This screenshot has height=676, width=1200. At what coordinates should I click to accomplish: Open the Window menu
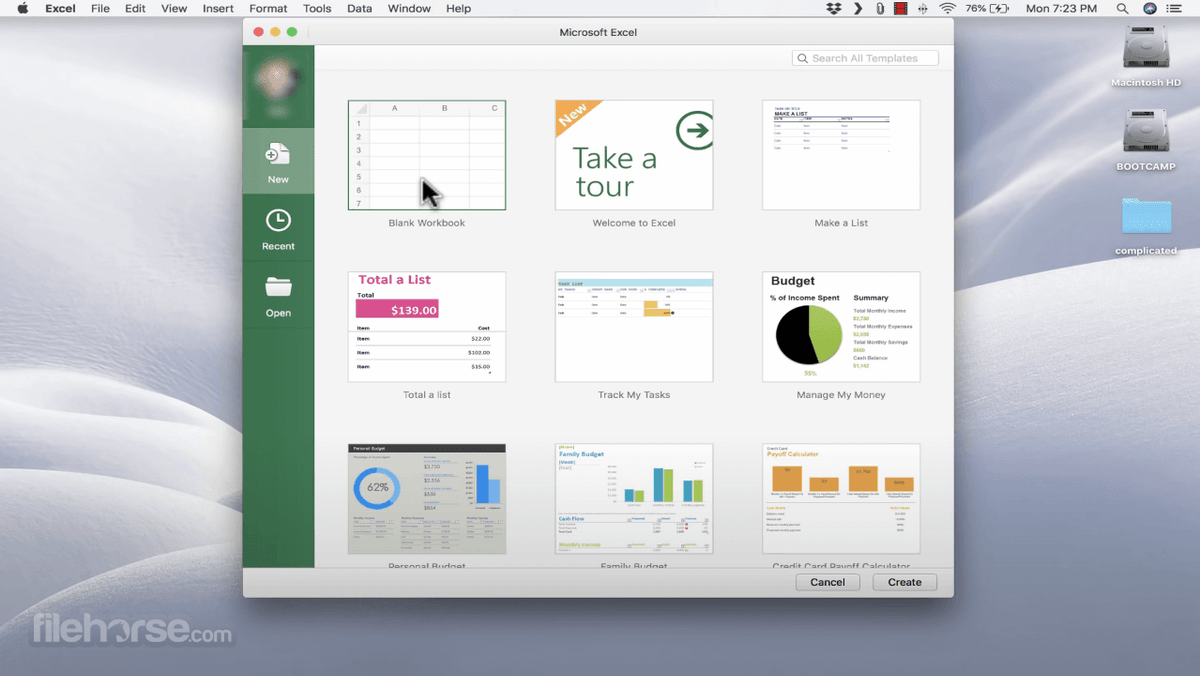click(409, 9)
